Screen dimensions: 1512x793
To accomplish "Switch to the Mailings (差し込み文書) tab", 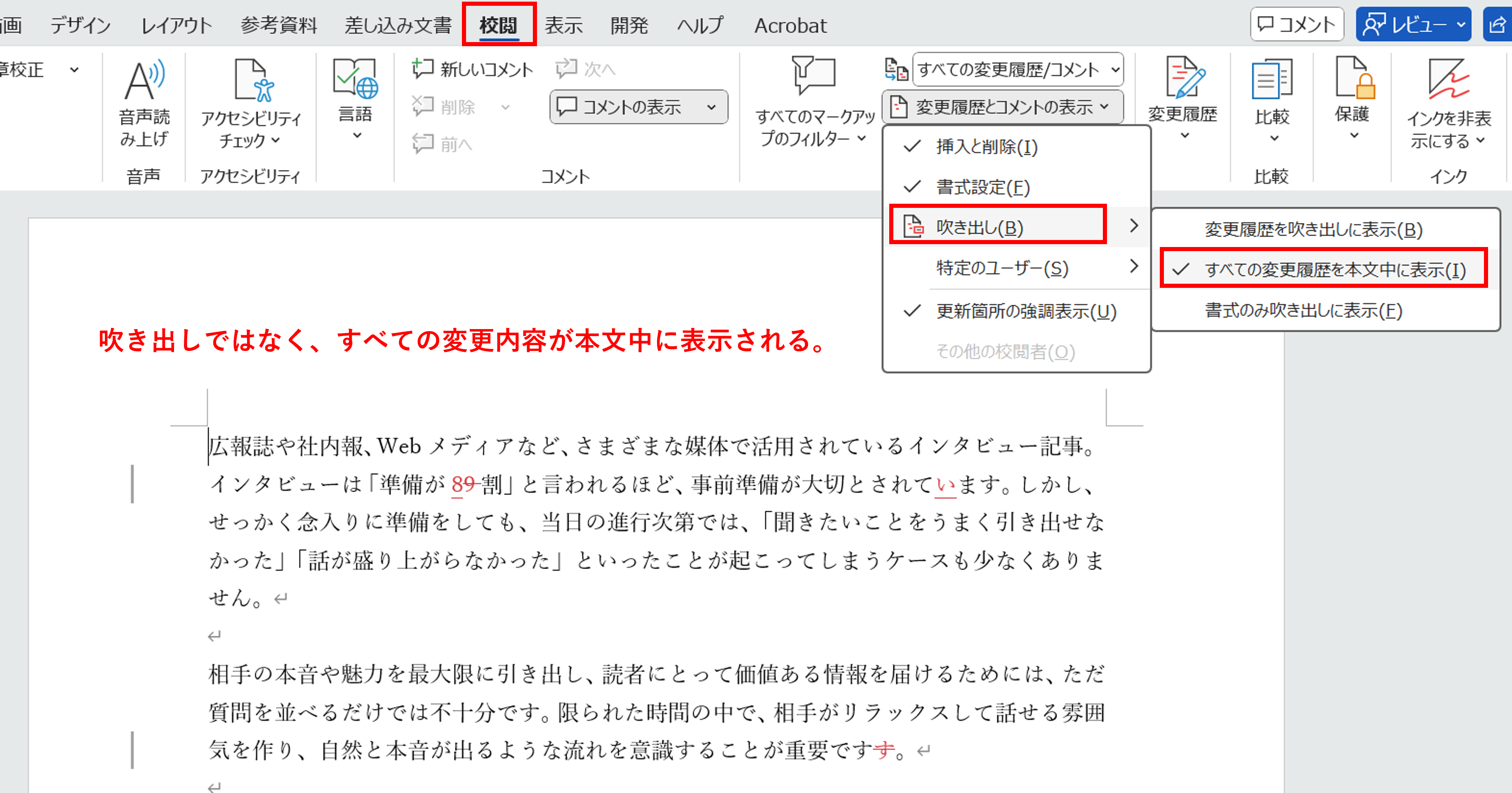I will [x=398, y=25].
